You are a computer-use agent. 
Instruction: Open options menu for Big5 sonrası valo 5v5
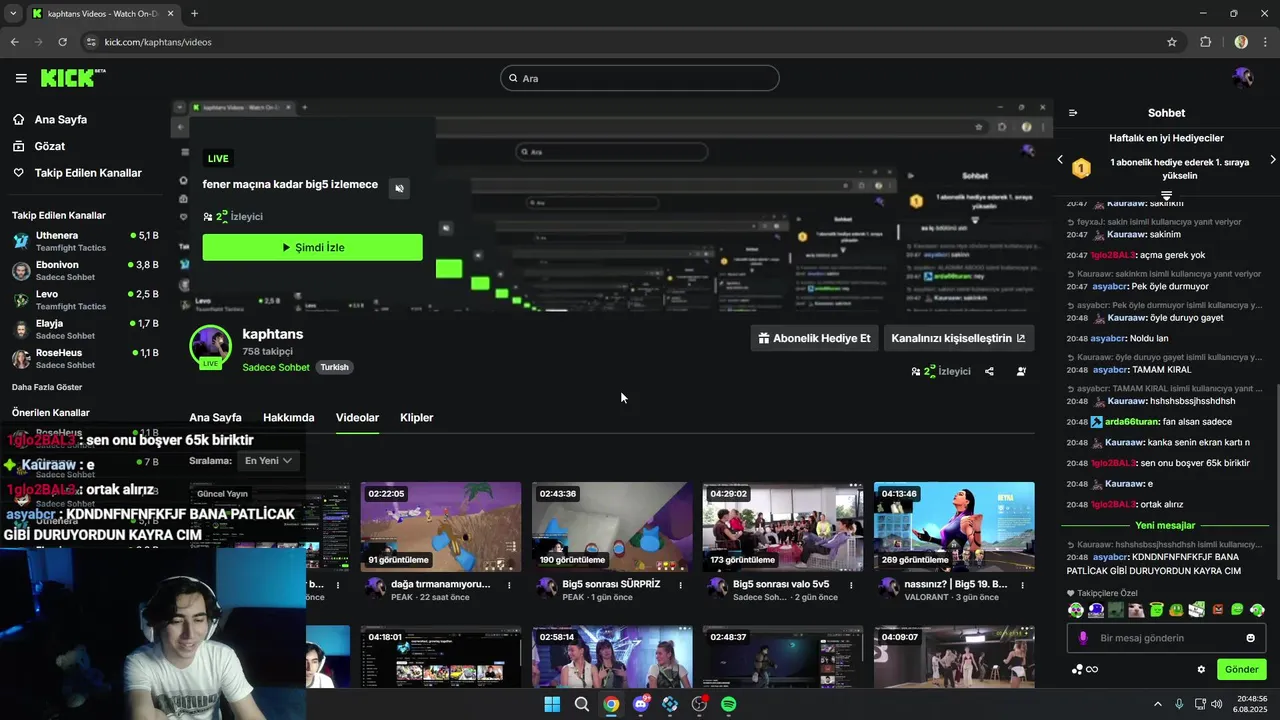[x=852, y=585]
